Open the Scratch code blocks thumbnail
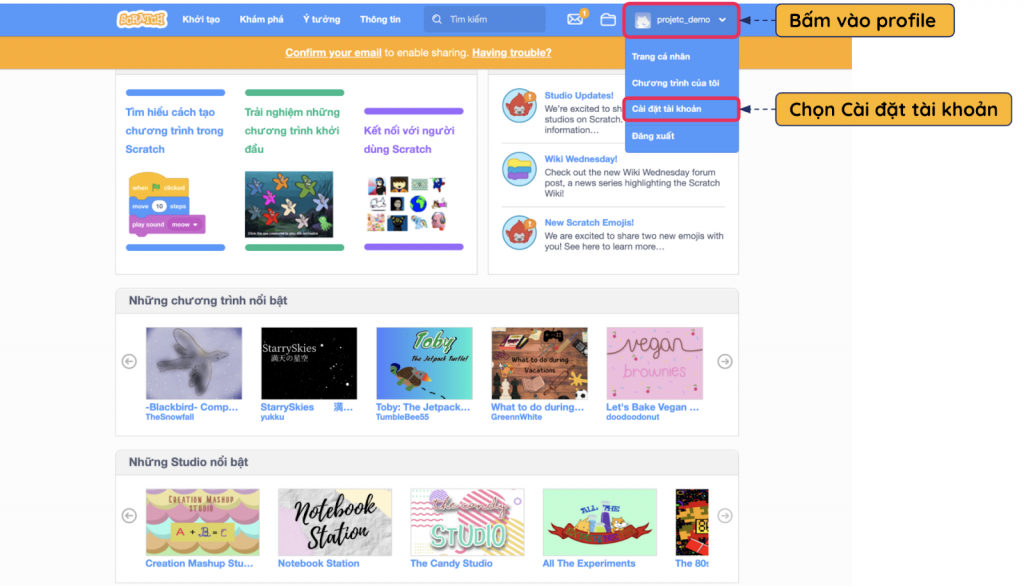This screenshot has width=1024, height=587. (x=167, y=204)
